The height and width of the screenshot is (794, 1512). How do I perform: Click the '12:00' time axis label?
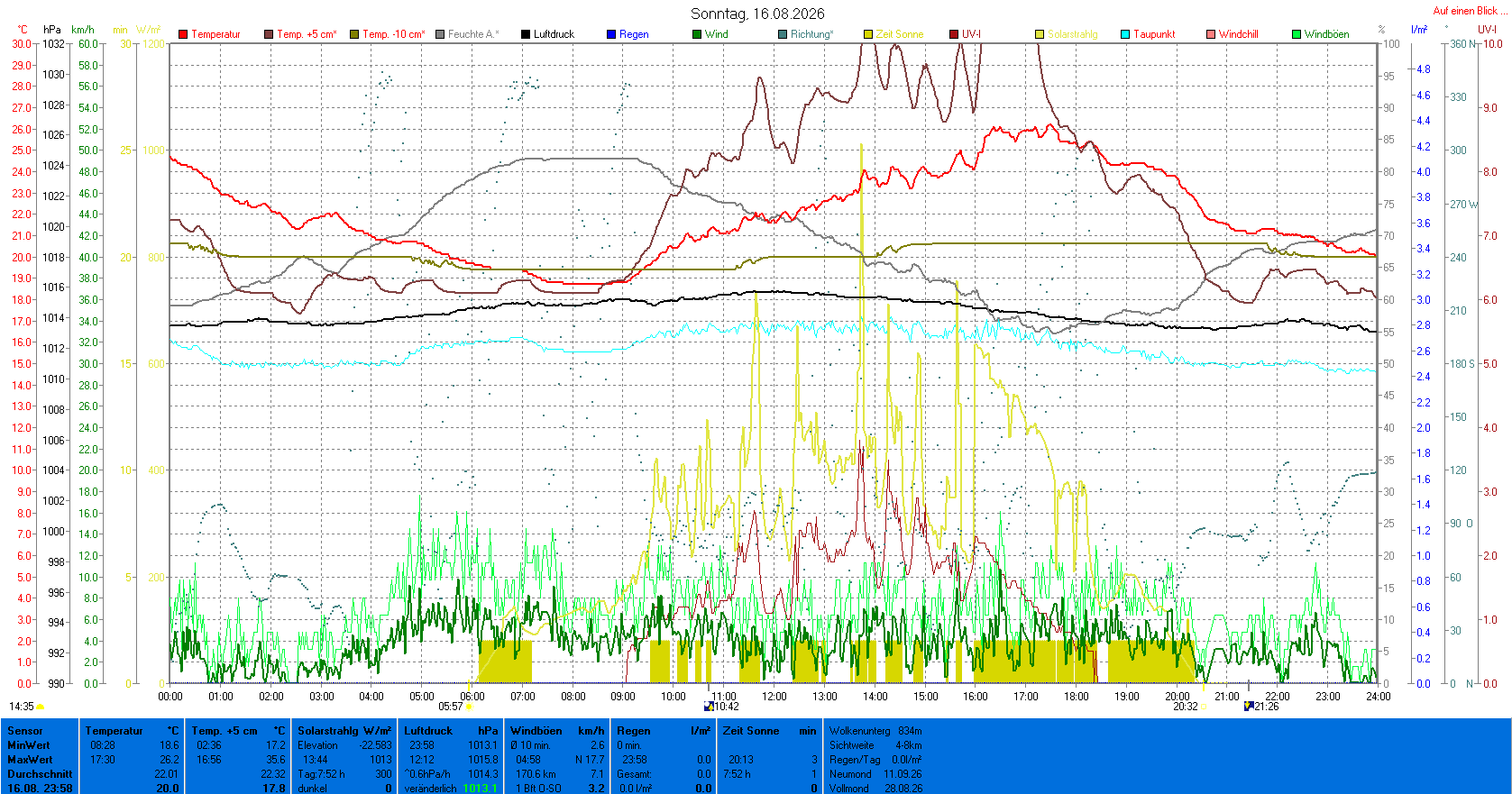pyautogui.click(x=774, y=696)
